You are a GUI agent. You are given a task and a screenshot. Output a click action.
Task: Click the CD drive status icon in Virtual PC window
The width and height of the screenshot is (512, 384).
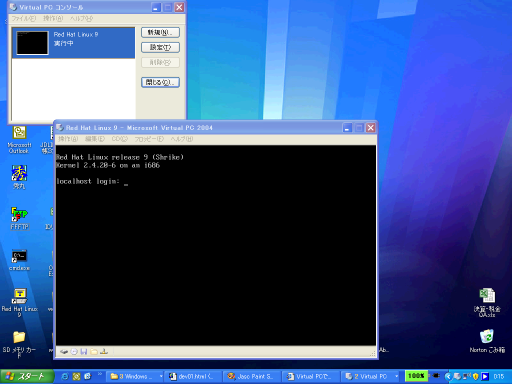point(74,352)
